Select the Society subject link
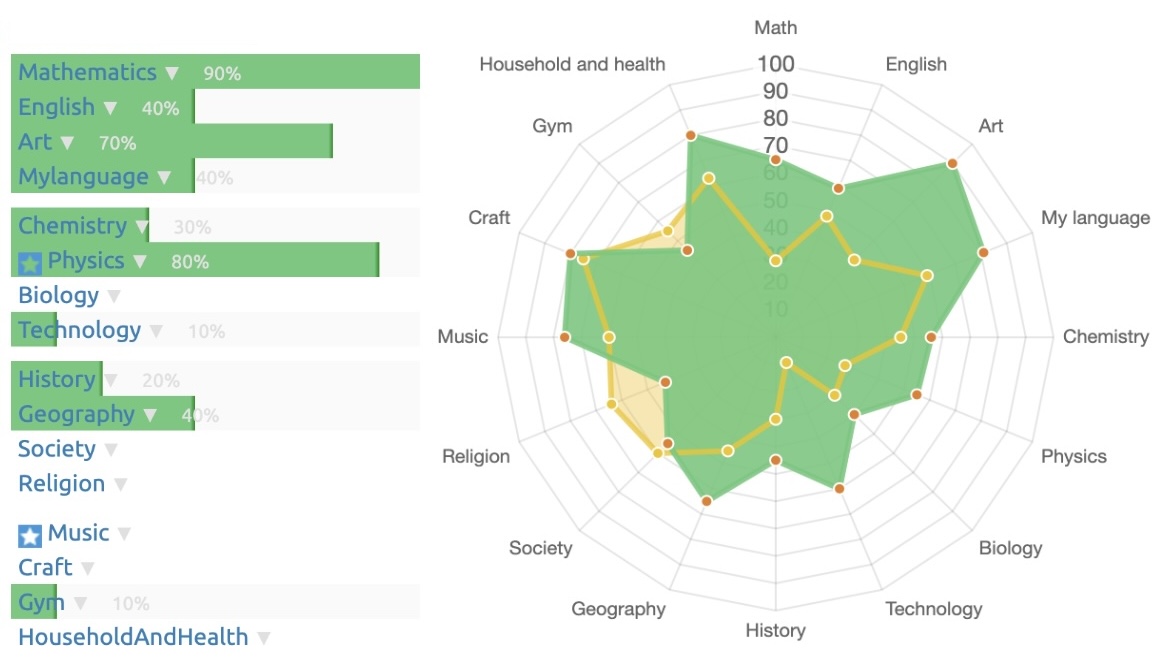 (x=57, y=449)
